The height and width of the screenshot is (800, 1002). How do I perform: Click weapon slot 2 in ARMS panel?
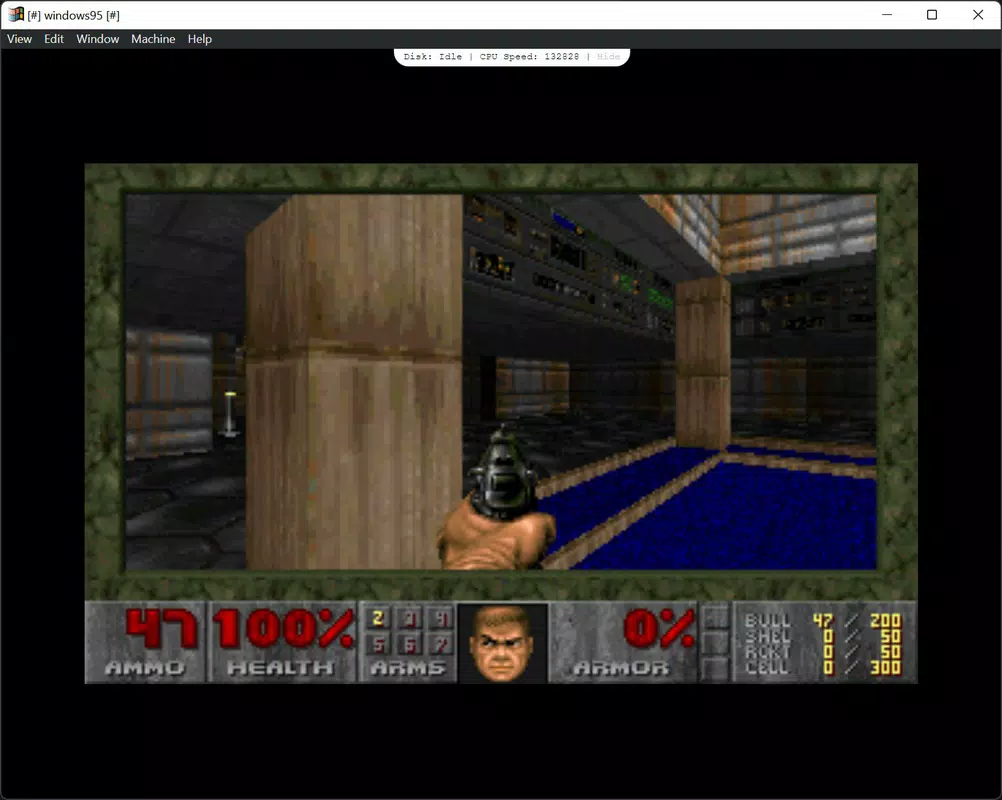tap(378, 619)
